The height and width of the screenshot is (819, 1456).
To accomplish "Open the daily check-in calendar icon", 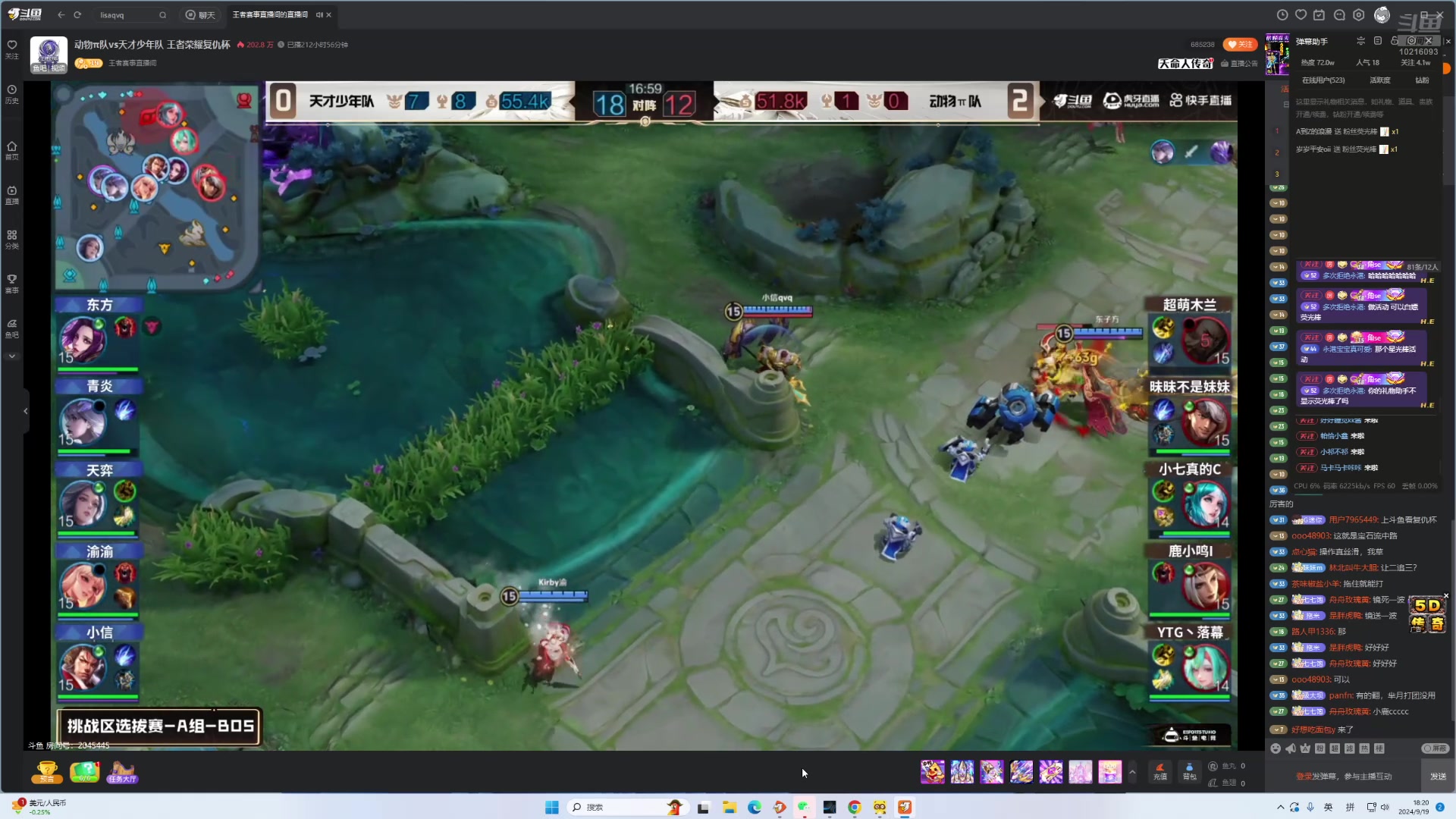I will pyautogui.click(x=1319, y=14).
